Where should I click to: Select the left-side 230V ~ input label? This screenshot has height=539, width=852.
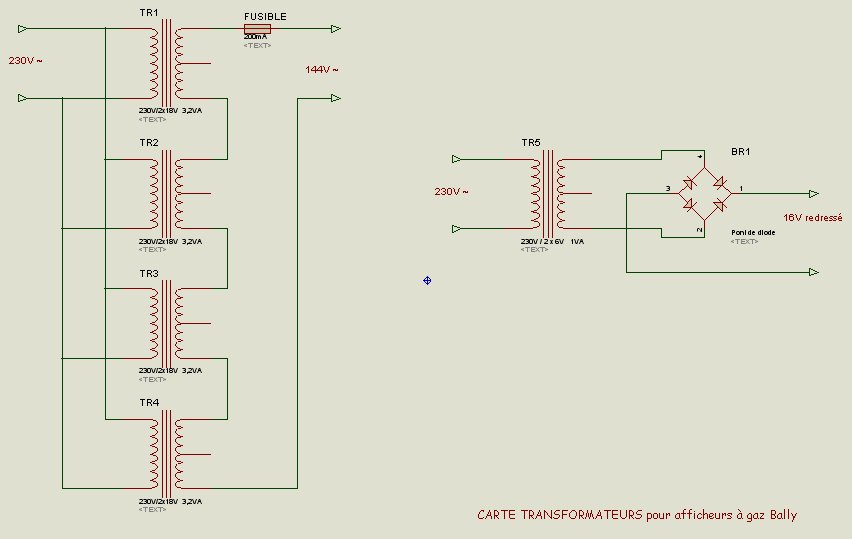pos(26,61)
